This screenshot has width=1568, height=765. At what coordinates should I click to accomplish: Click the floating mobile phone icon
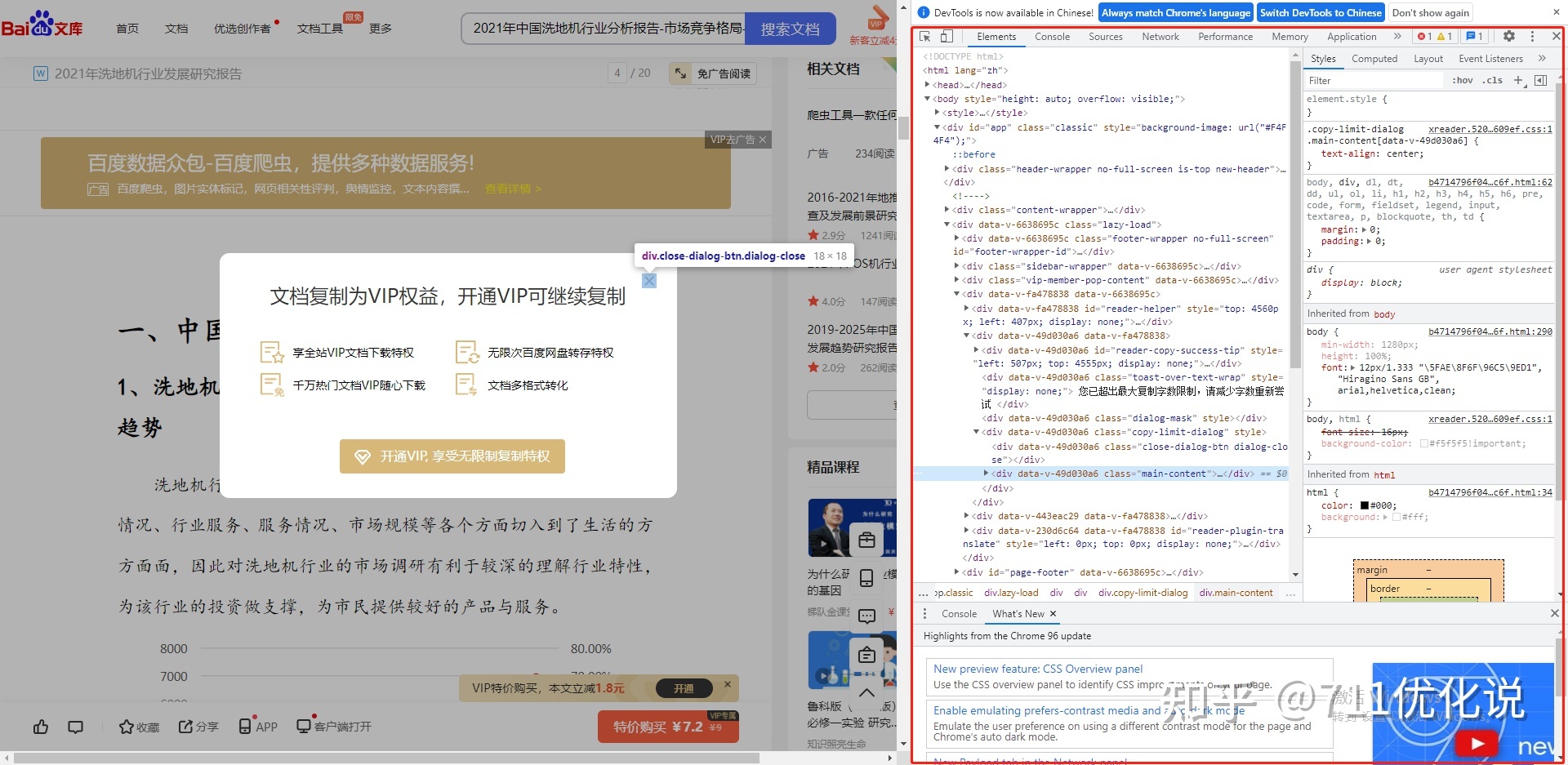[866, 578]
